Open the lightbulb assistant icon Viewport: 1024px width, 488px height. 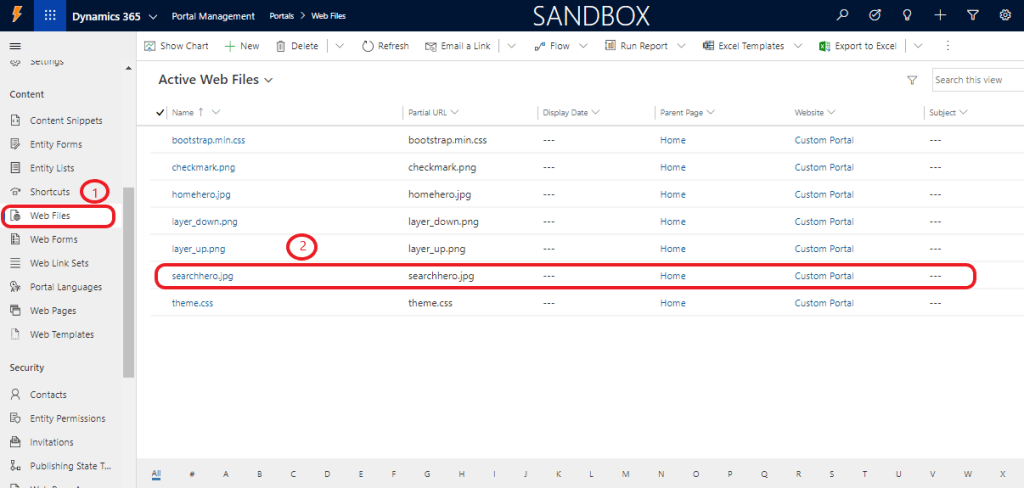pyautogui.click(x=908, y=16)
